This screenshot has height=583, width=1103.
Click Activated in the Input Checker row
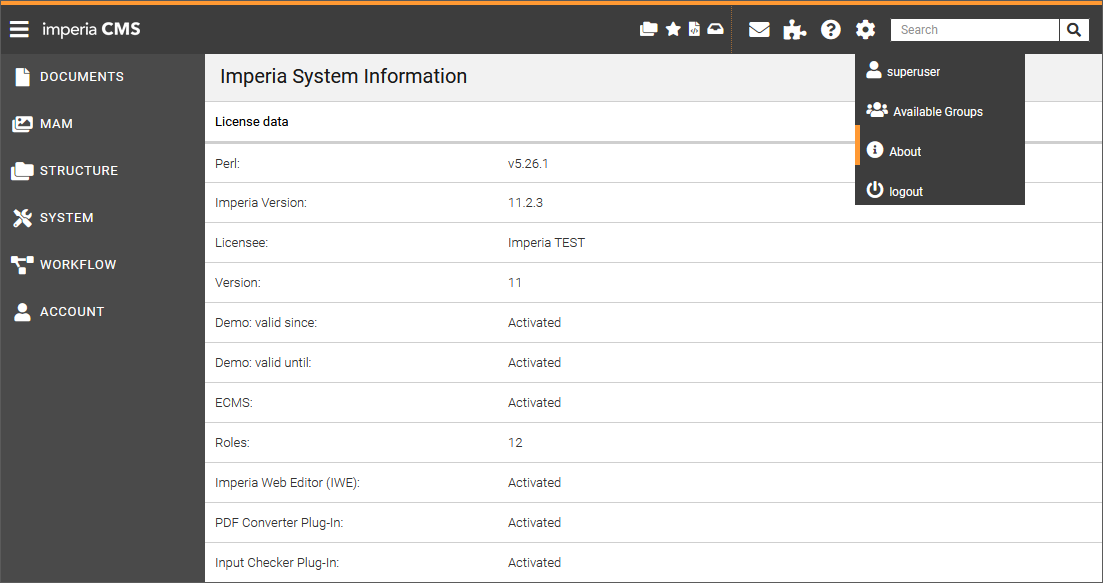[x=535, y=563]
